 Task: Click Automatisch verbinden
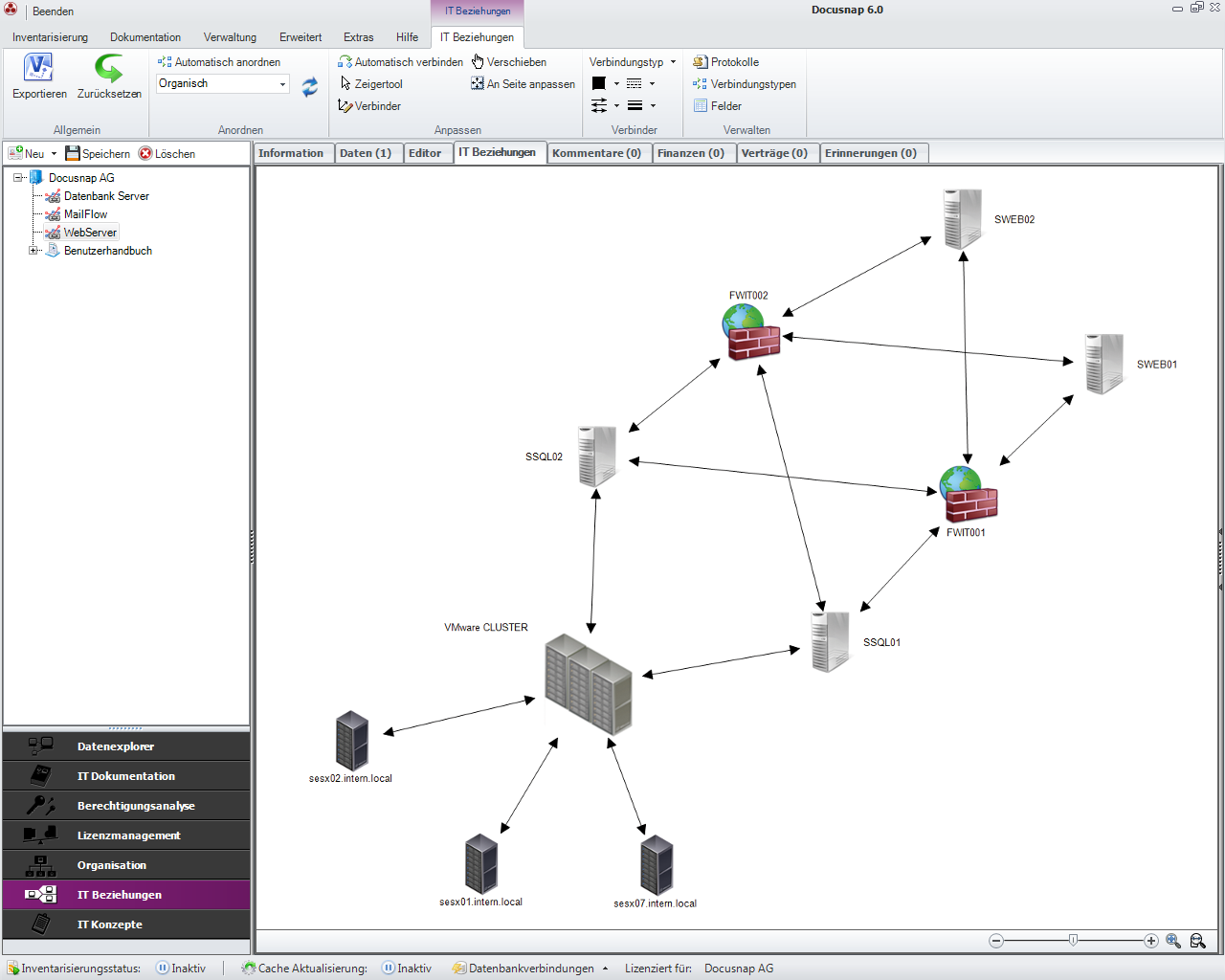400,62
